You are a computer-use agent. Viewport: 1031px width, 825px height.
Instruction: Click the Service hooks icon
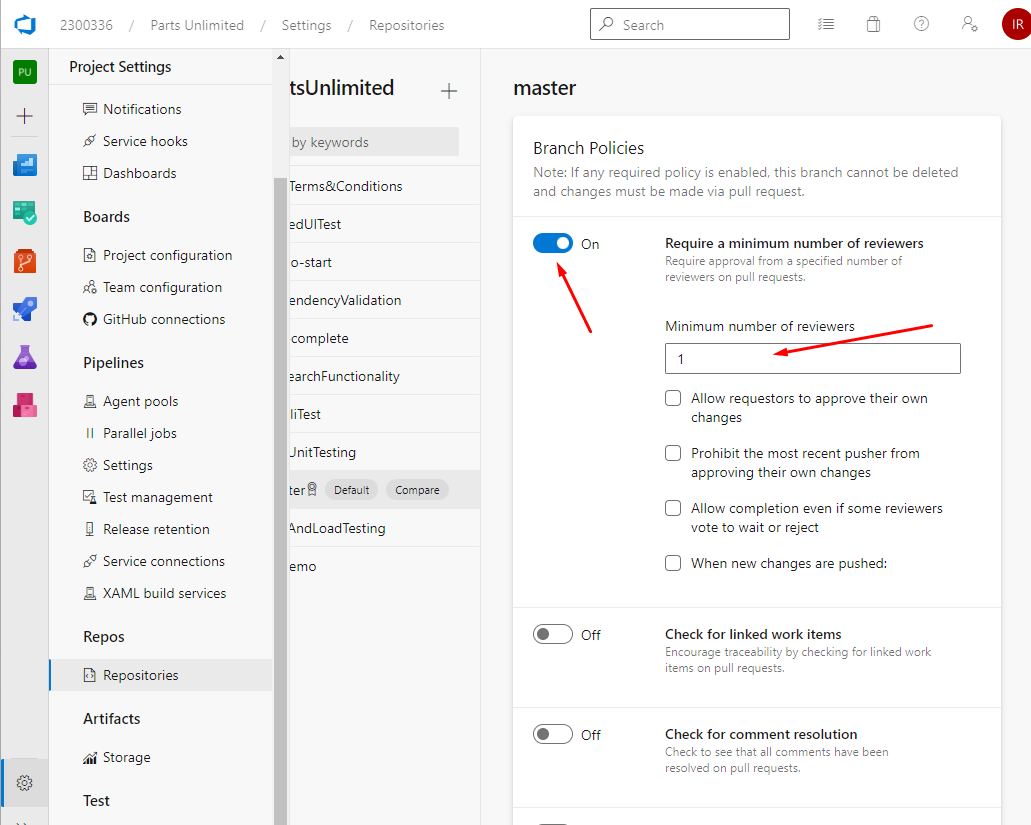click(x=89, y=141)
